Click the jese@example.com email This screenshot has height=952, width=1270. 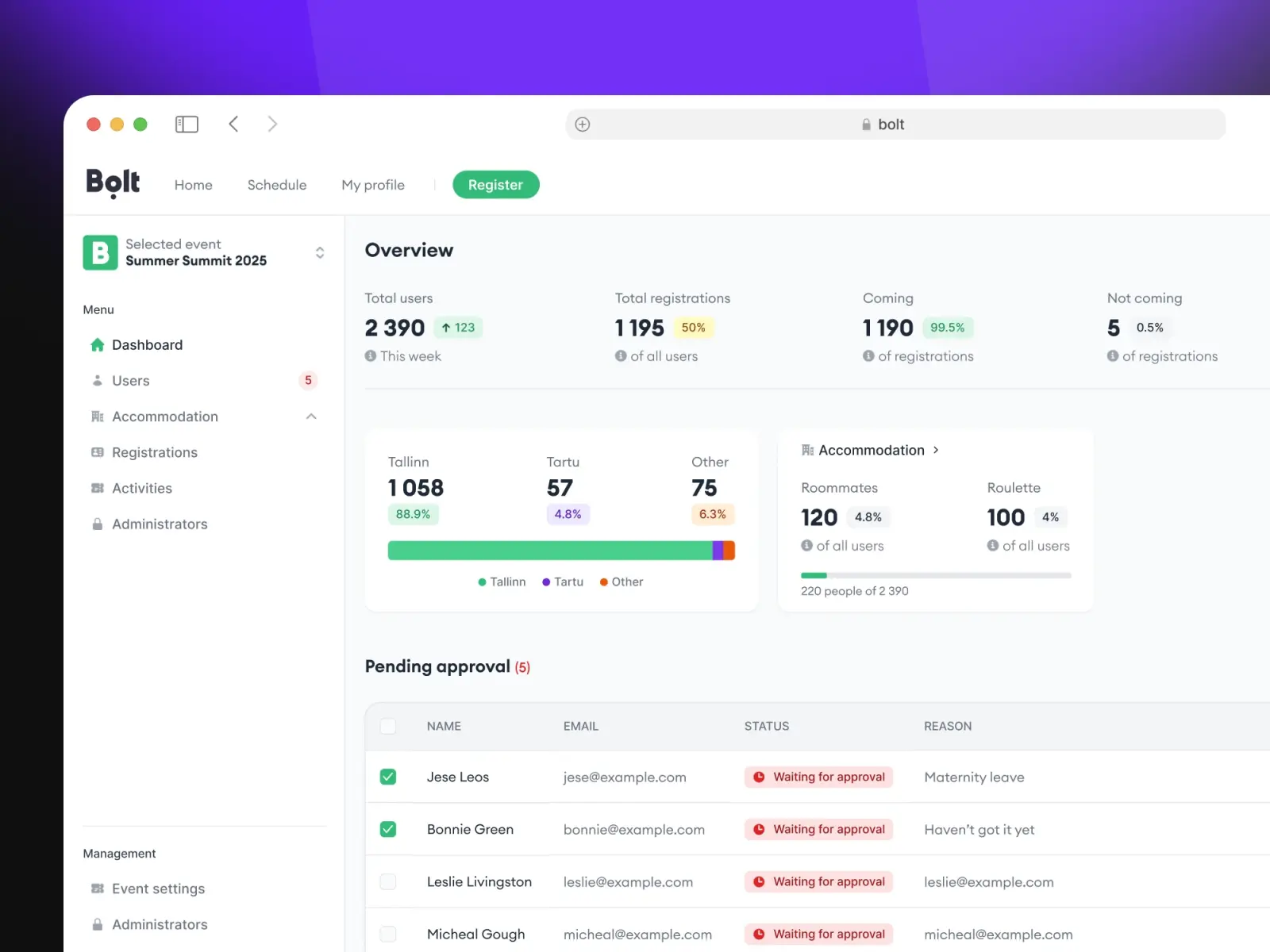coord(625,777)
